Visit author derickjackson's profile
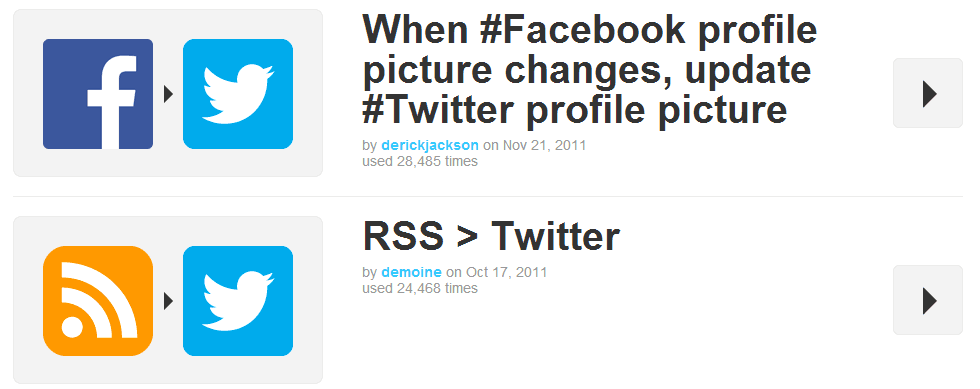This screenshot has width=980, height=389. (x=429, y=146)
